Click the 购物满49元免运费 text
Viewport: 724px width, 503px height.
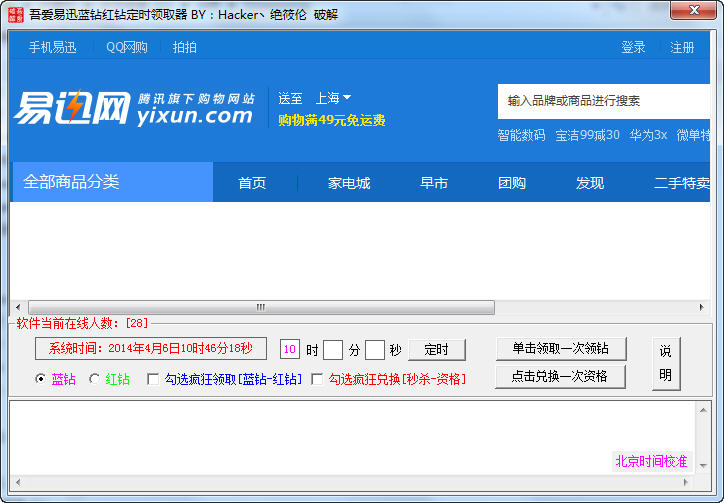tap(332, 120)
